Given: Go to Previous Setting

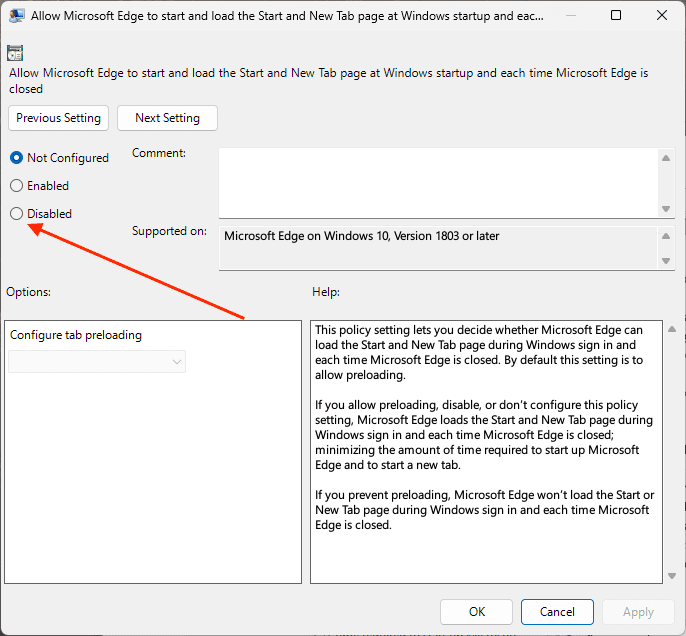Looking at the screenshot, I should [58, 118].
